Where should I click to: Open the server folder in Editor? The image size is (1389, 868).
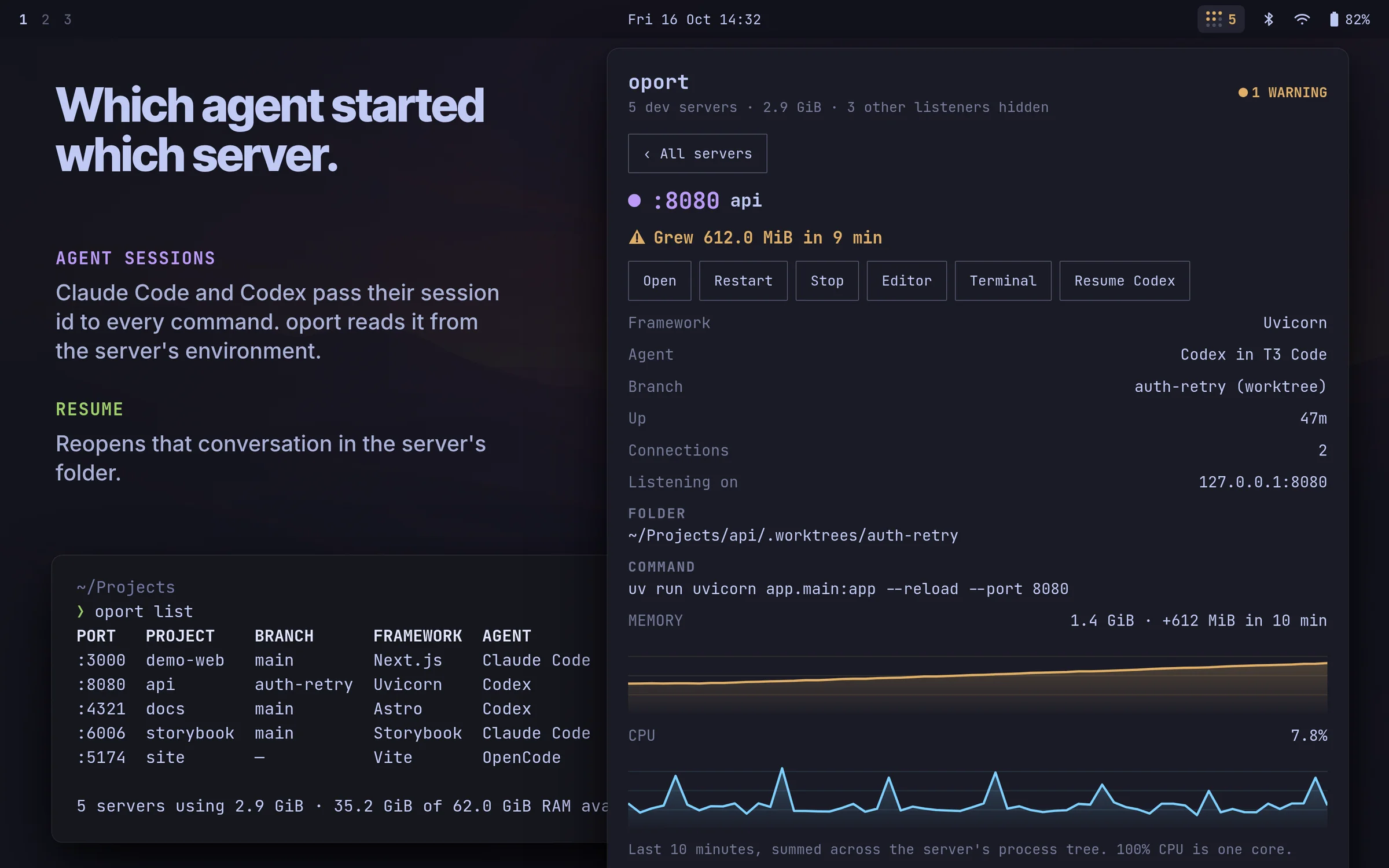(x=906, y=281)
